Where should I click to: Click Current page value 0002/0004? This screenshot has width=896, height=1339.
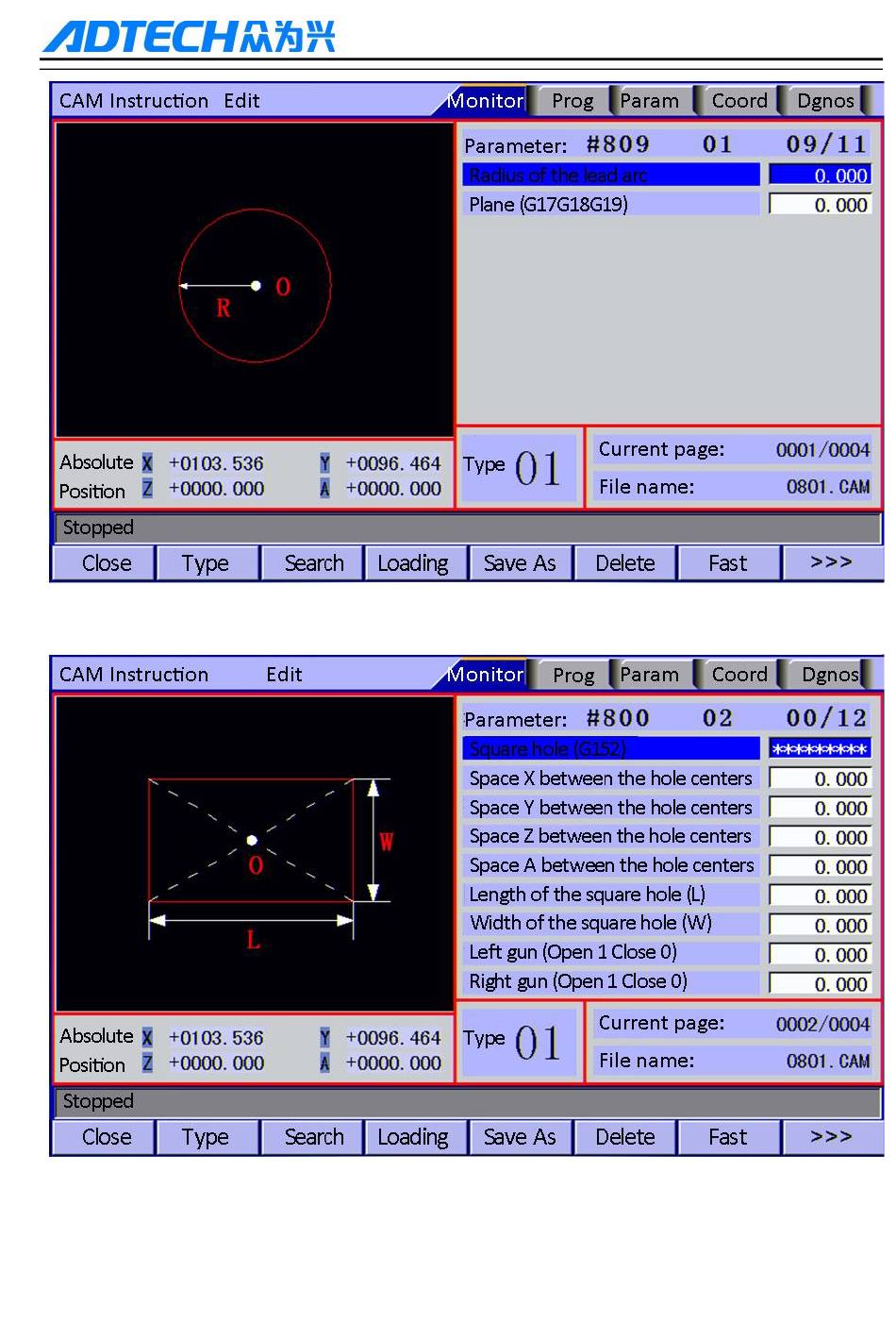tap(822, 1024)
